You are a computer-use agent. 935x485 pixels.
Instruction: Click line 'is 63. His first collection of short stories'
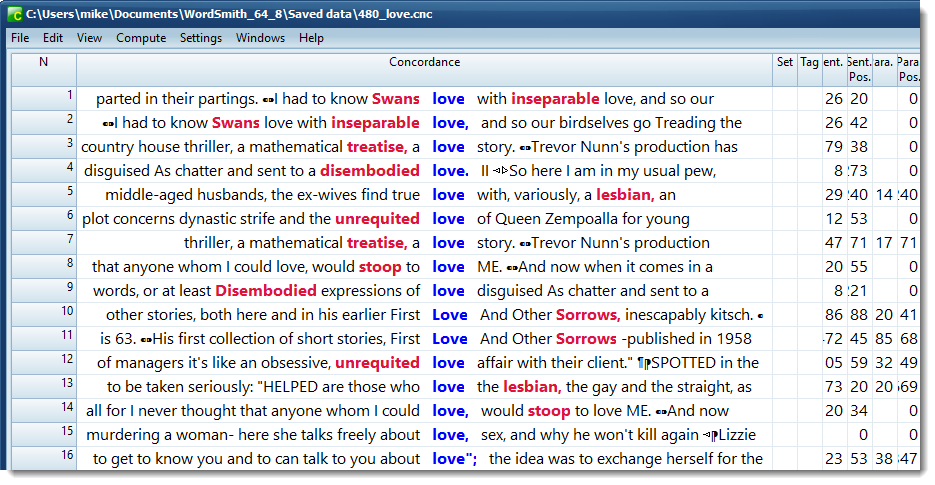point(425,338)
